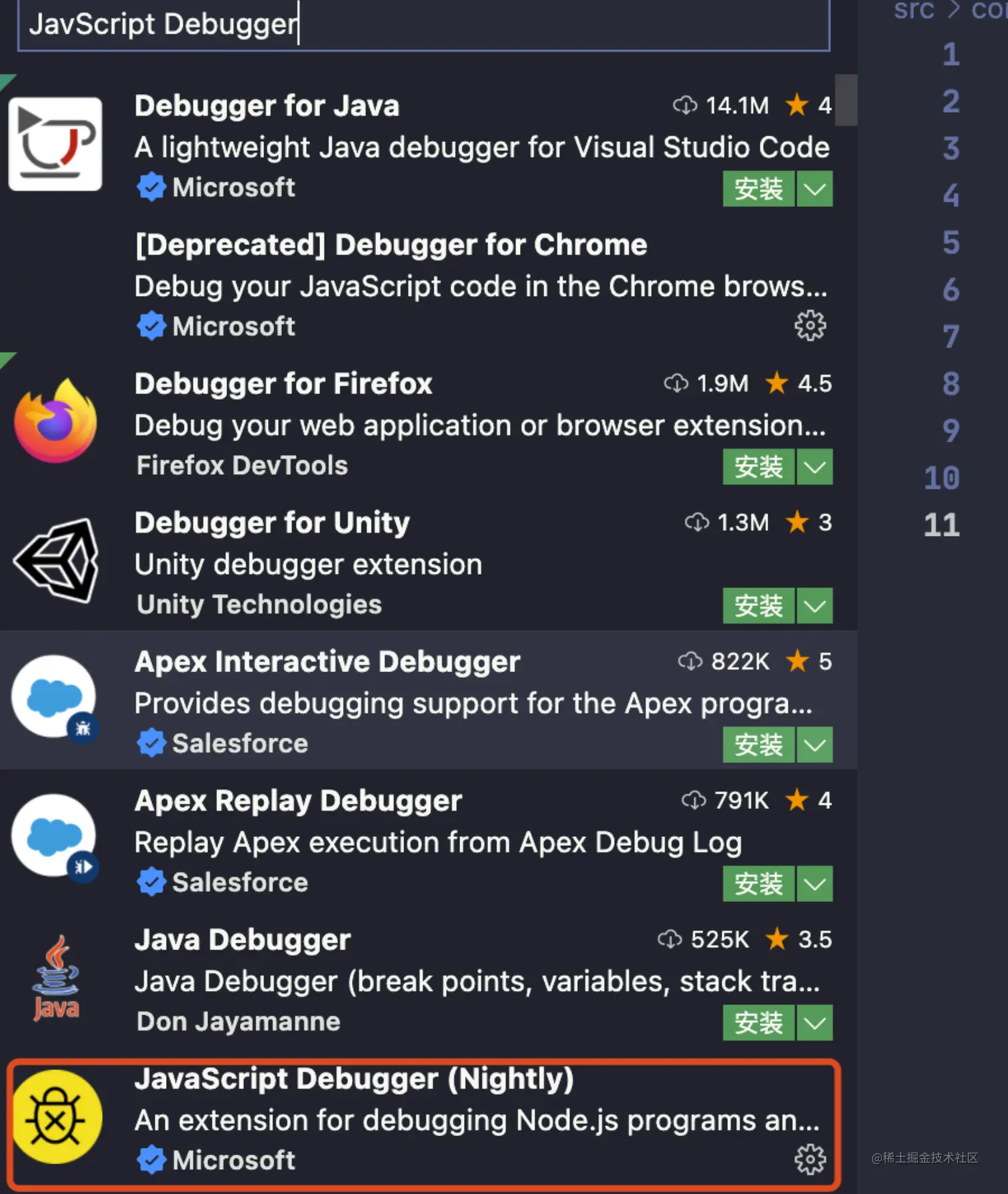Viewport: 1008px width, 1194px height.
Task: Install the Apex Interactive Debugger extension
Action: point(759,745)
